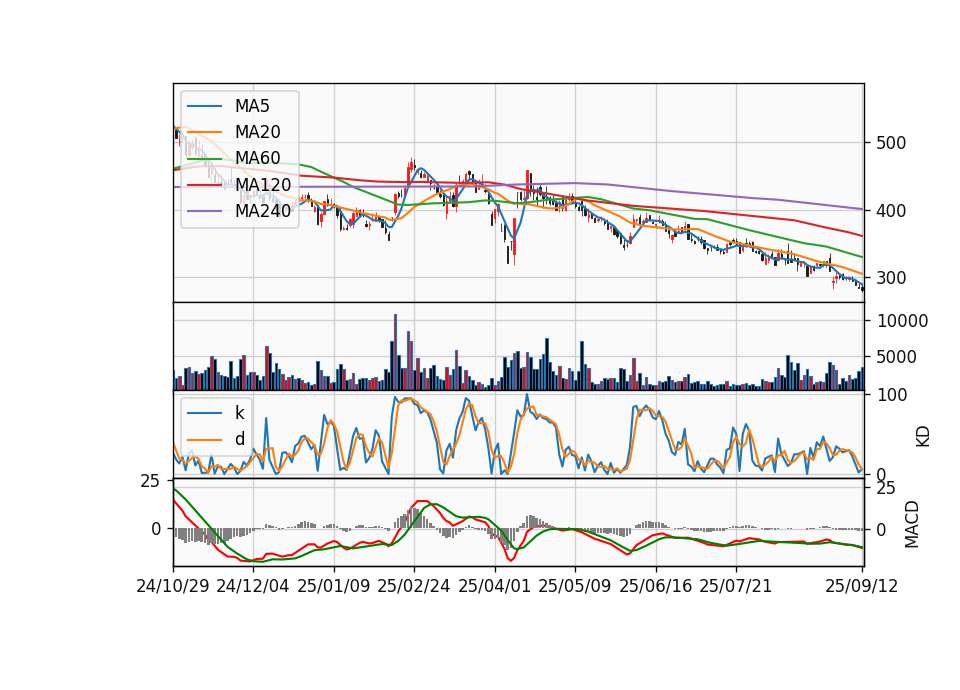The height and width of the screenshot is (690, 960).
Task: Click the 24/12/04 date label
Action: 252,586
